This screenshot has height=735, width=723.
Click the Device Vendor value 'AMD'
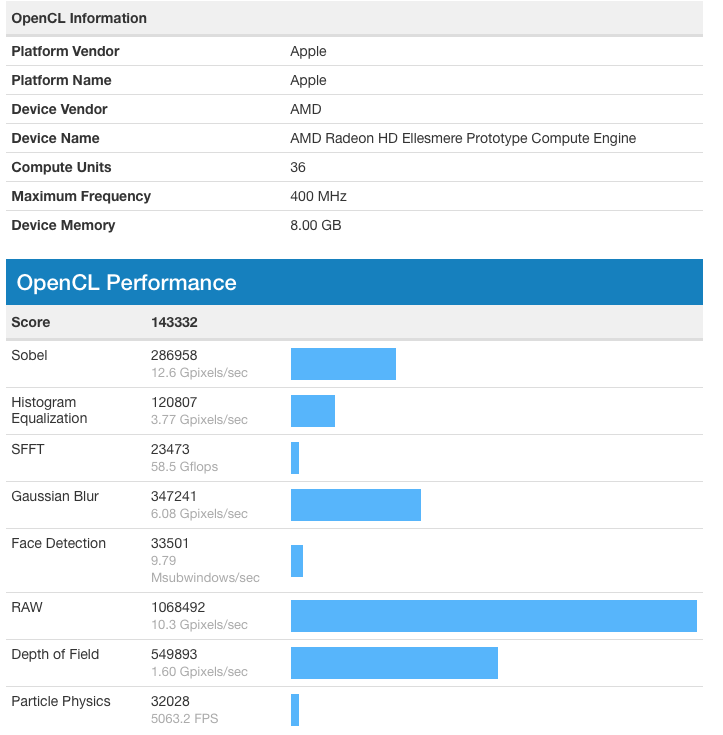coord(306,109)
